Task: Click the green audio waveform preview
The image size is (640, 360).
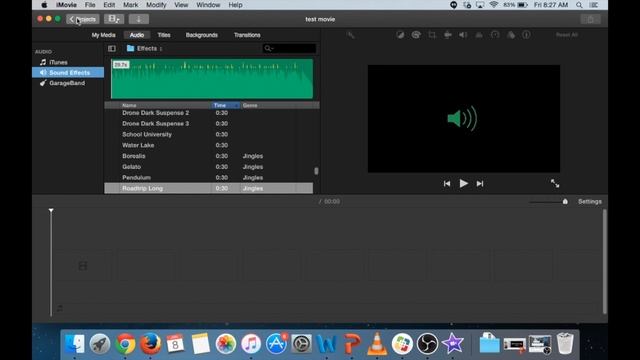Action: (x=212, y=79)
